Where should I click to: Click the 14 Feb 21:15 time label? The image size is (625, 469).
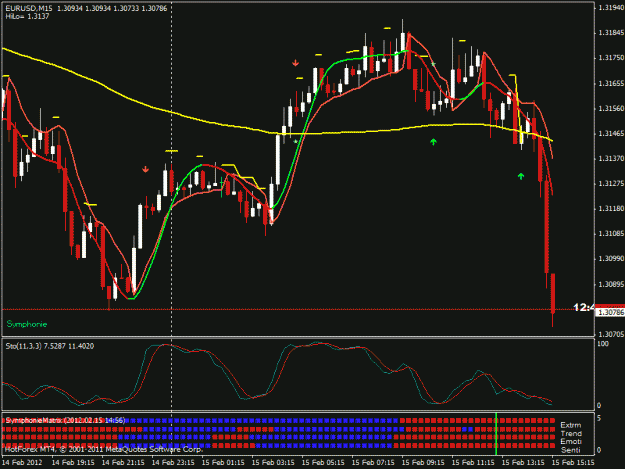tap(123, 463)
